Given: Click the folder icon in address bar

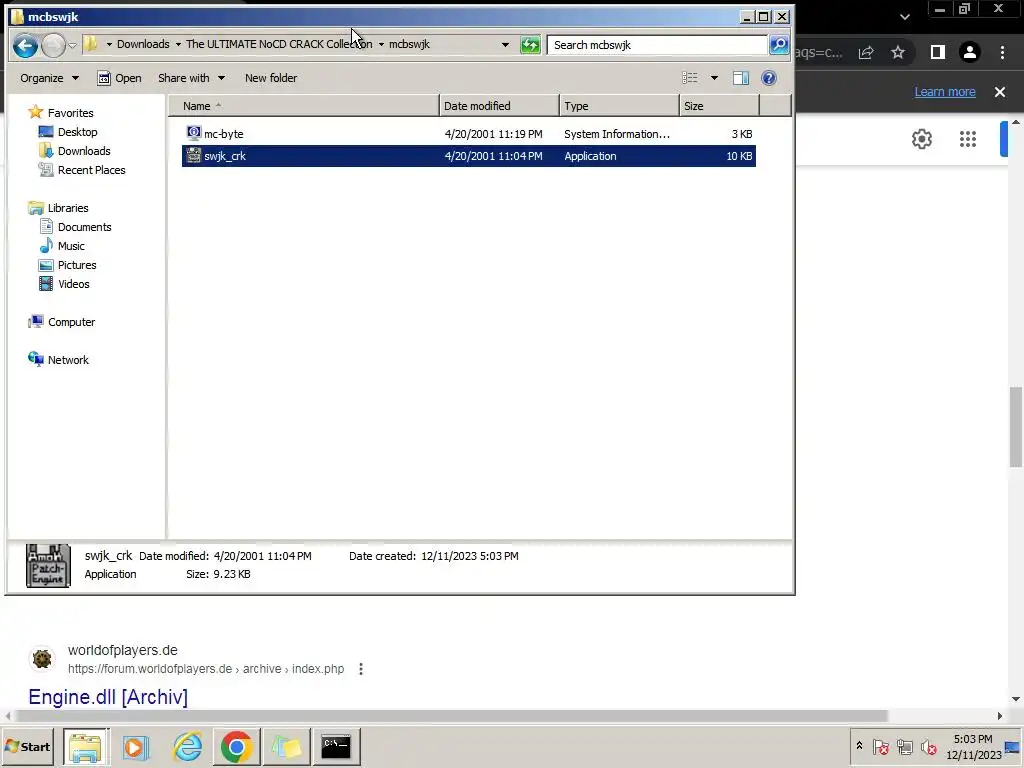Looking at the screenshot, I should [91, 44].
